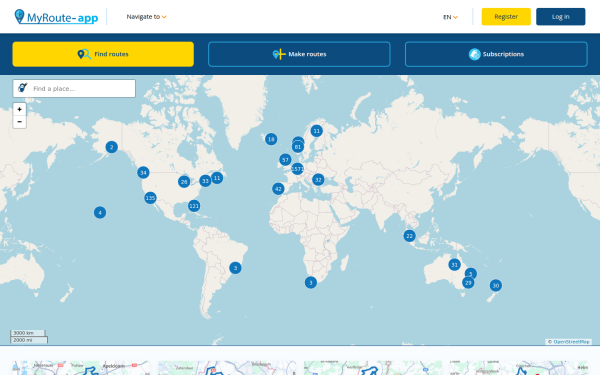The height and width of the screenshot is (375, 600).
Task: Click route cluster marker 33
Action: point(205,181)
